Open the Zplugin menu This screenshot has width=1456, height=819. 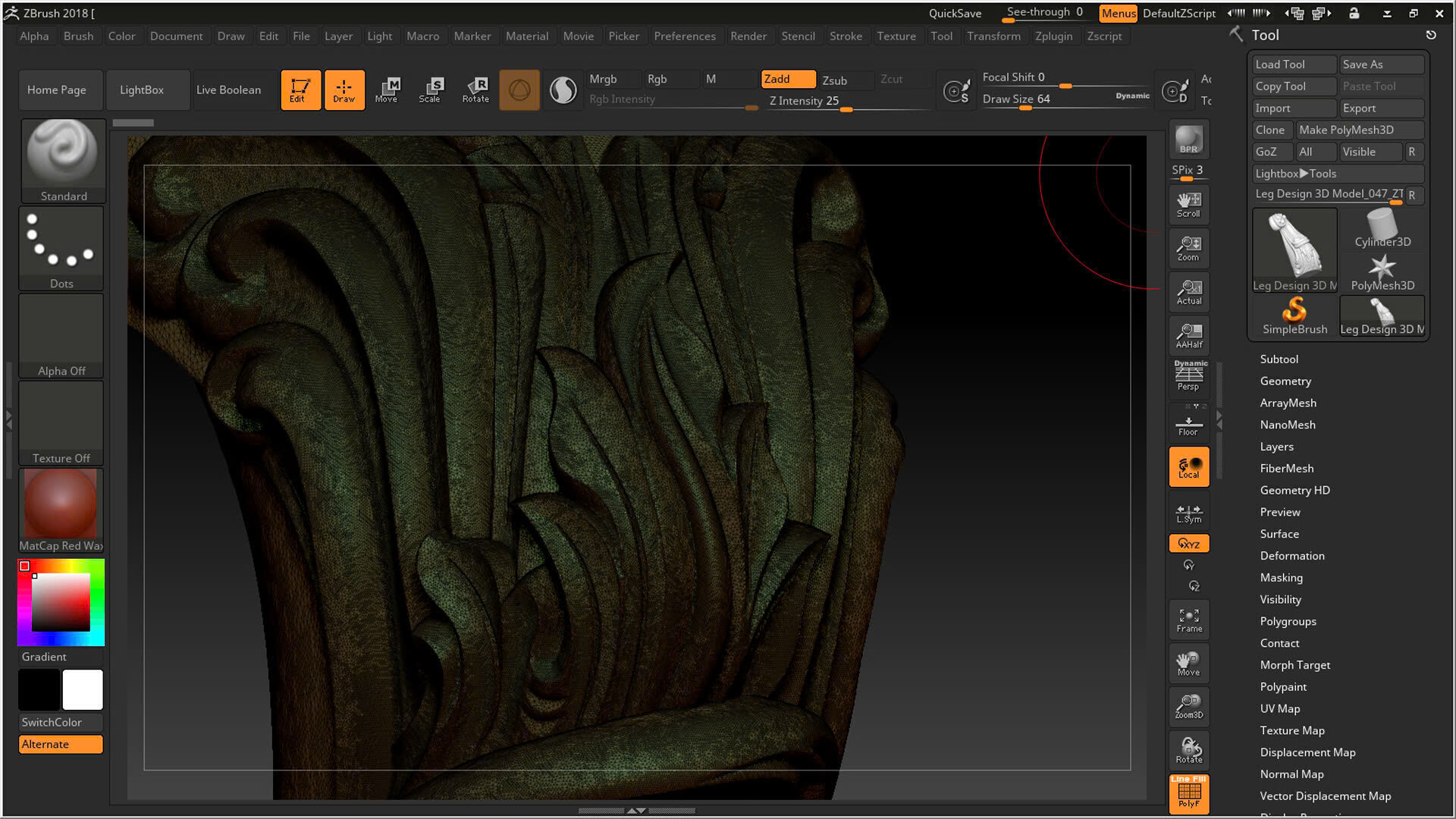pyautogui.click(x=1053, y=36)
